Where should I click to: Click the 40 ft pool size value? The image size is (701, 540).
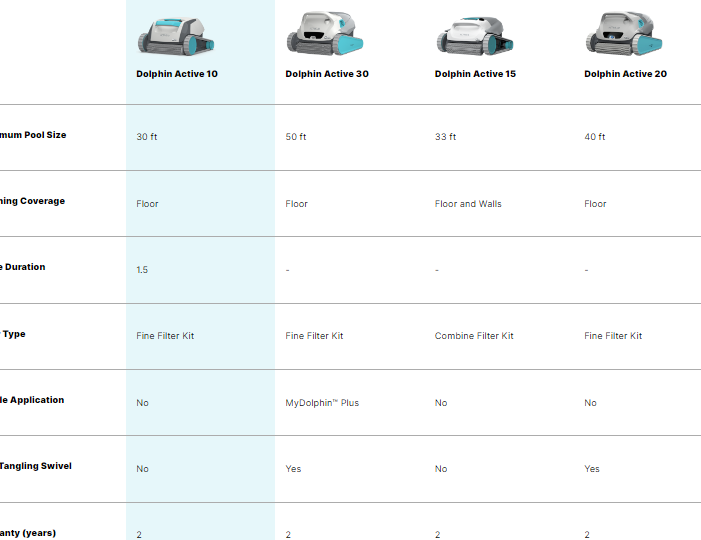[x=595, y=137]
